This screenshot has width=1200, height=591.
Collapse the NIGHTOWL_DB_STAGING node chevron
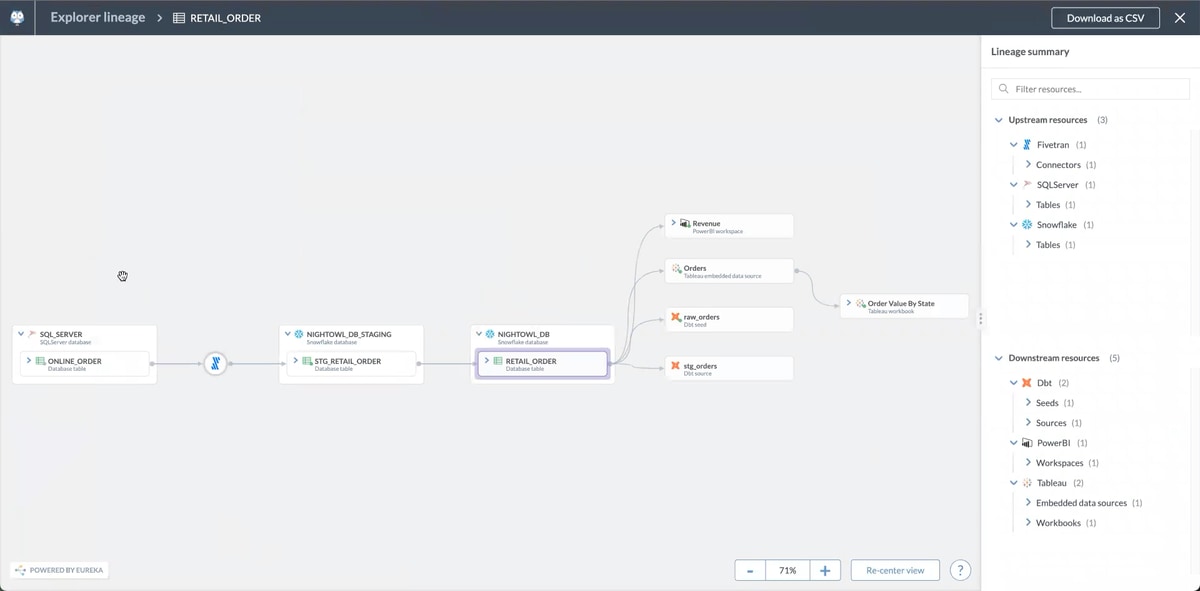tap(288, 334)
